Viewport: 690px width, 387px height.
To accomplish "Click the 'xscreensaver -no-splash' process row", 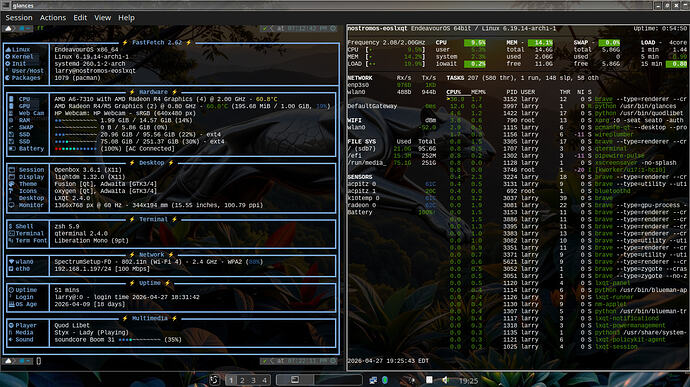I will coord(567,163).
